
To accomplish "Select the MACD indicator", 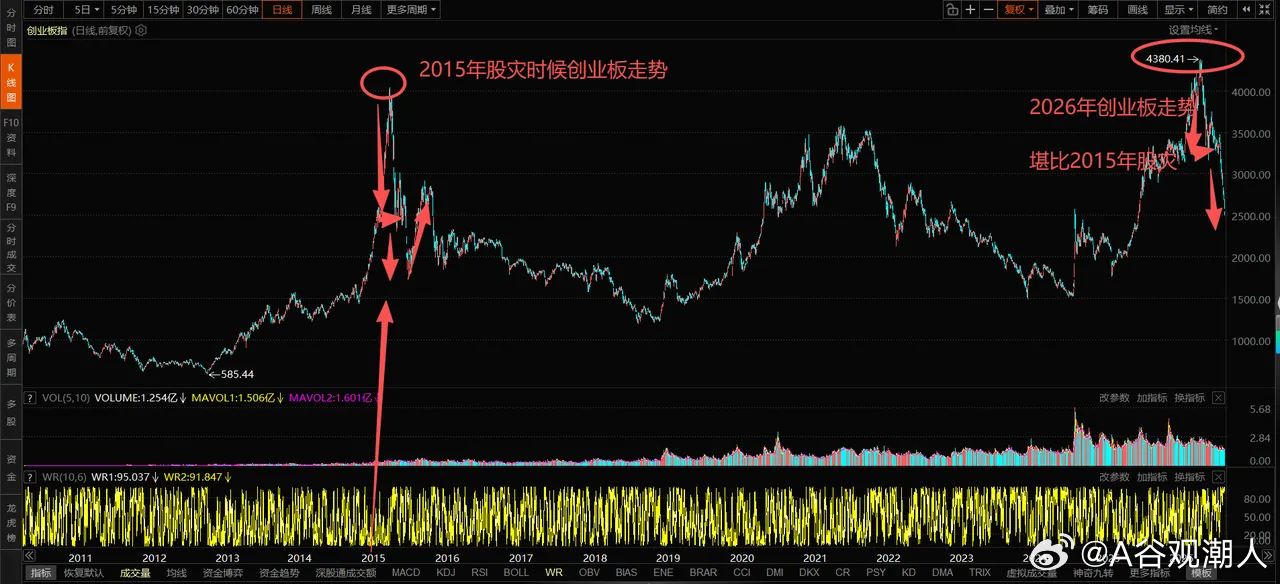I will (406, 573).
